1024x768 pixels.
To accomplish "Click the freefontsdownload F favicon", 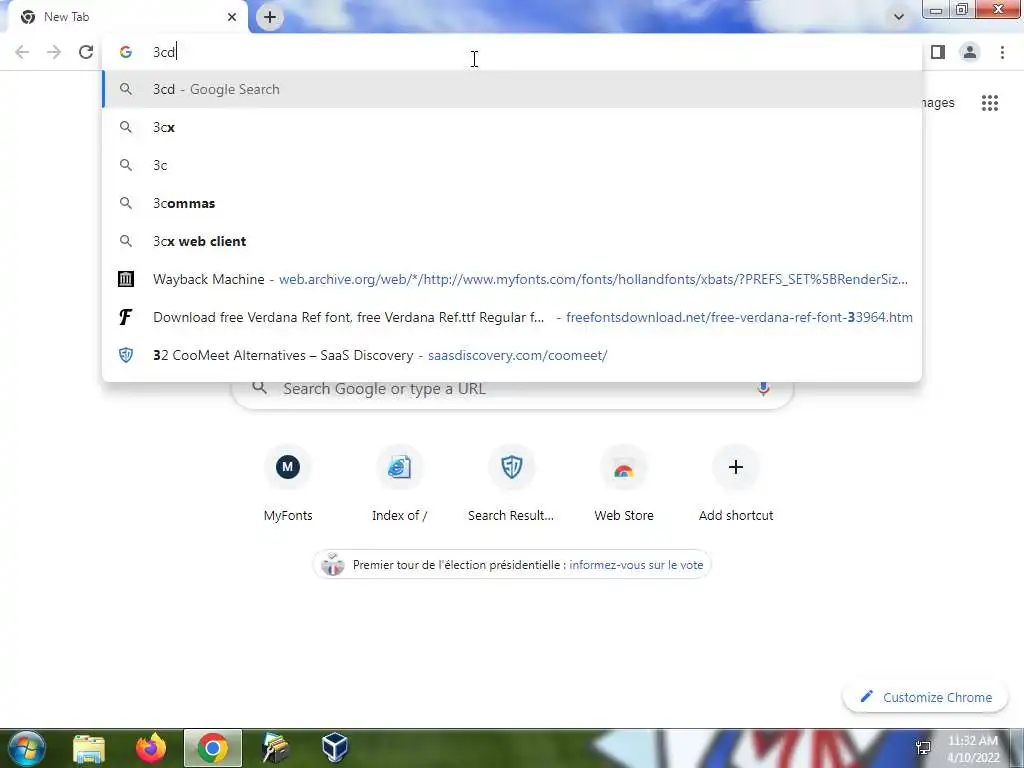I will pyautogui.click(x=125, y=317).
